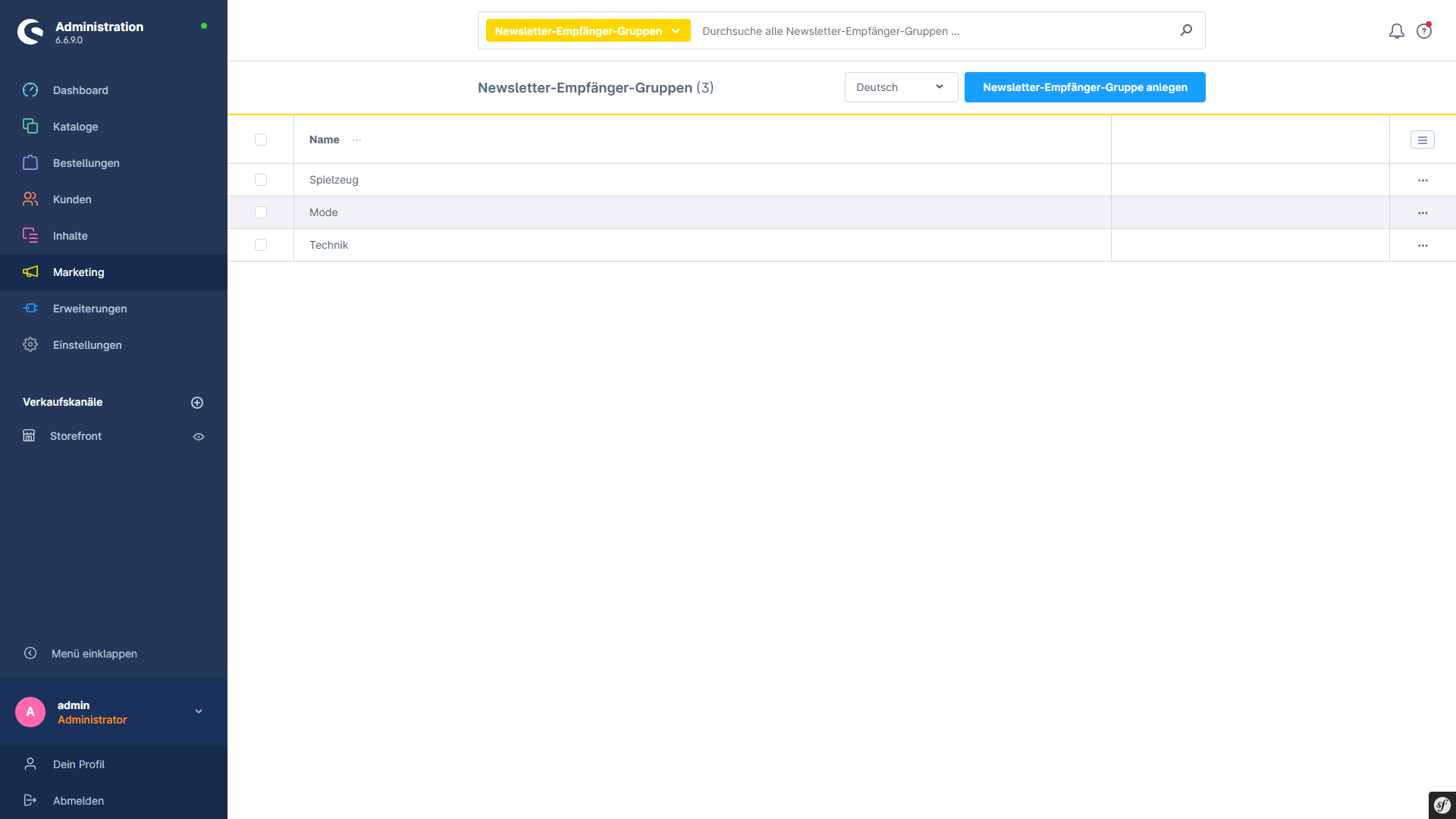The image size is (1456, 819).
Task: Open the three-dot menu for Technik row
Action: [1422, 246]
